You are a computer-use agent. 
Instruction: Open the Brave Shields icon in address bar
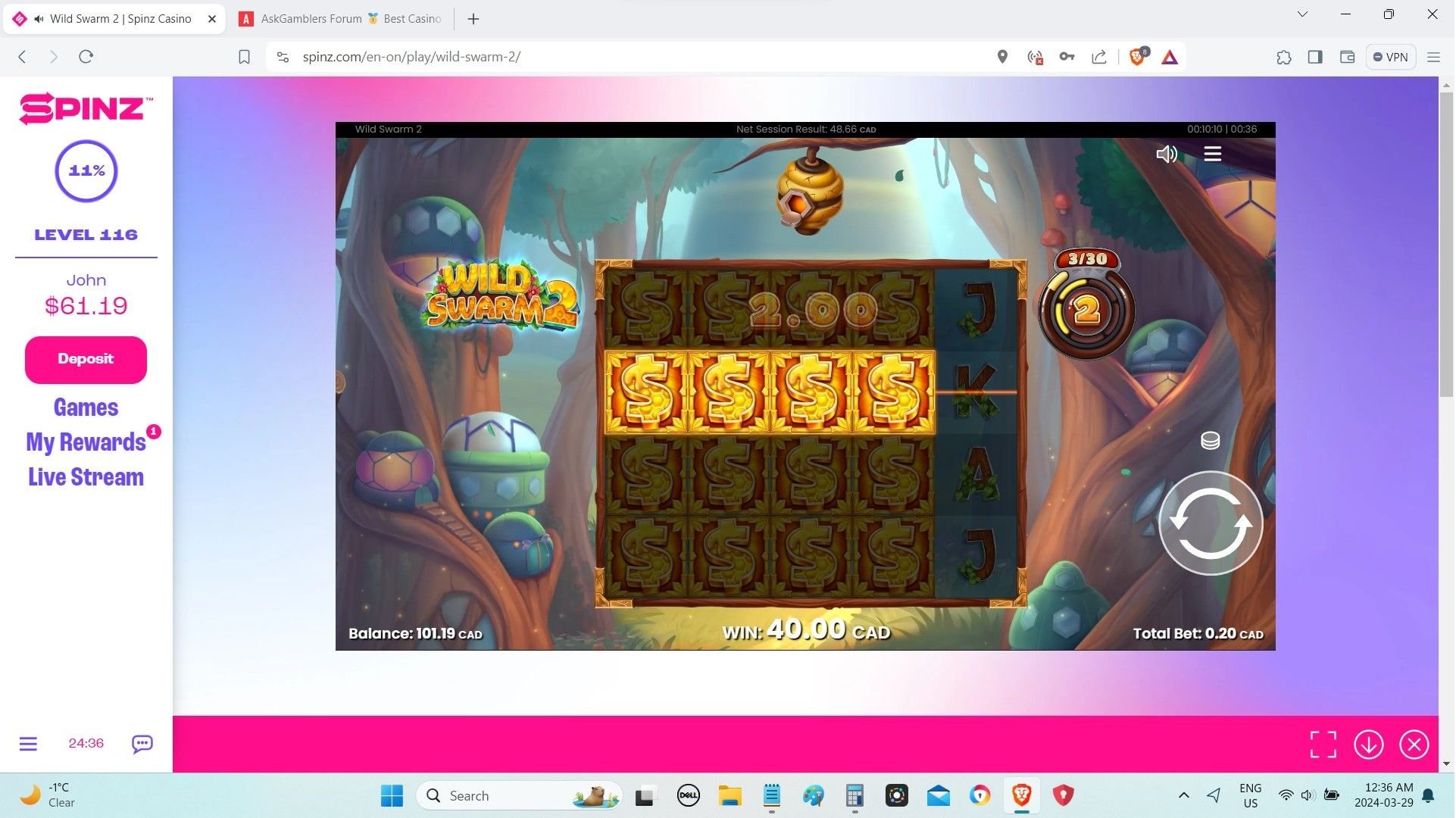click(x=1136, y=56)
